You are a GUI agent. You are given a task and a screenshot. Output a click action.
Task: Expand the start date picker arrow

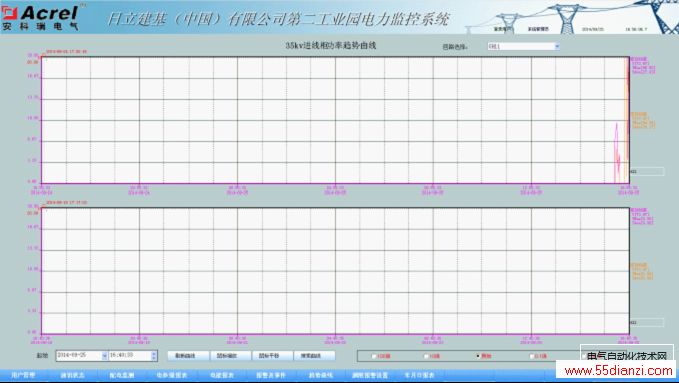[104, 356]
